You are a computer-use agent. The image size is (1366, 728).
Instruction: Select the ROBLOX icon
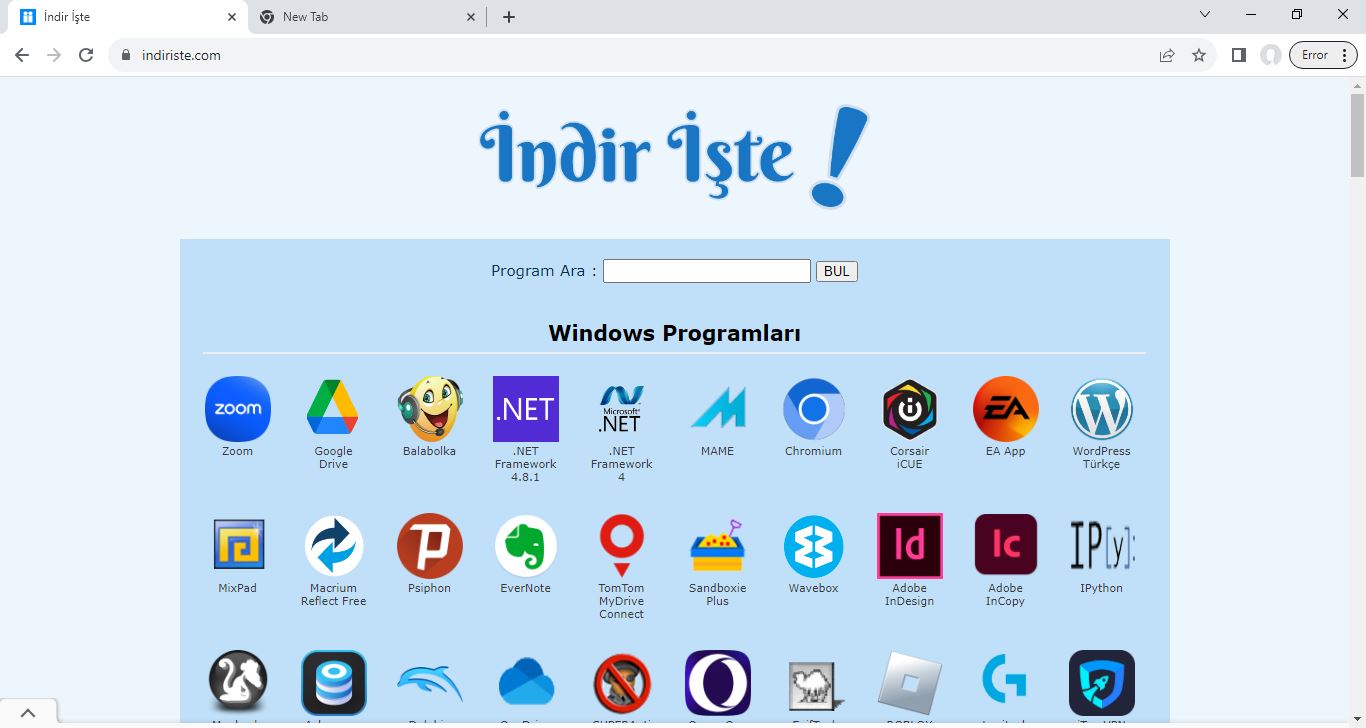(x=909, y=683)
